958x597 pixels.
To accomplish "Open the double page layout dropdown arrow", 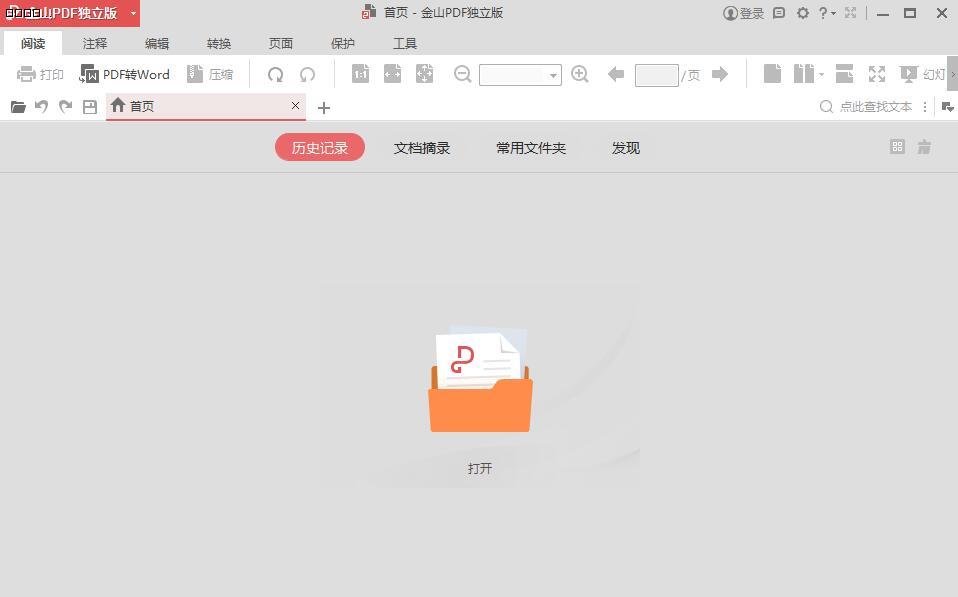I will (821, 75).
